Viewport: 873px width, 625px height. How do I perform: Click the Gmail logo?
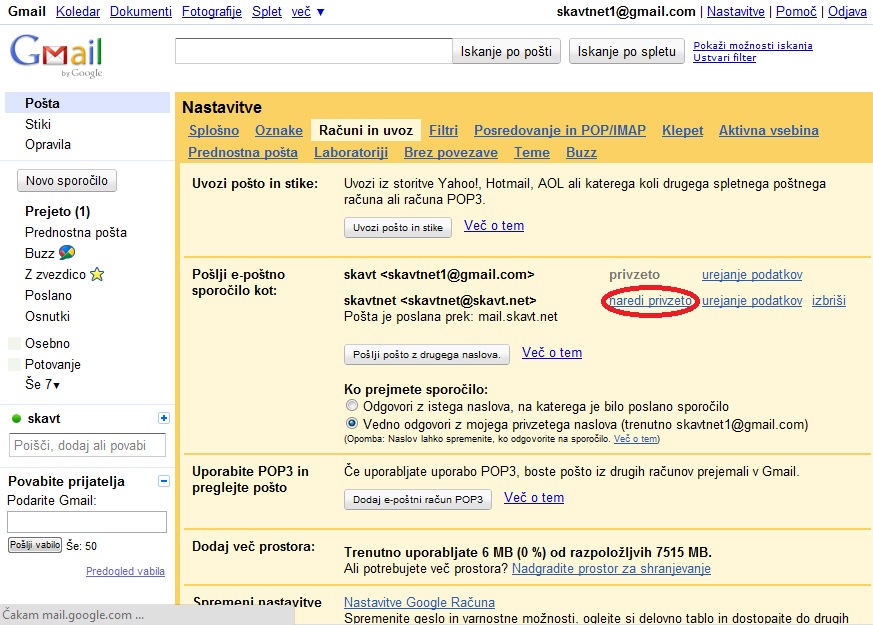(x=56, y=56)
